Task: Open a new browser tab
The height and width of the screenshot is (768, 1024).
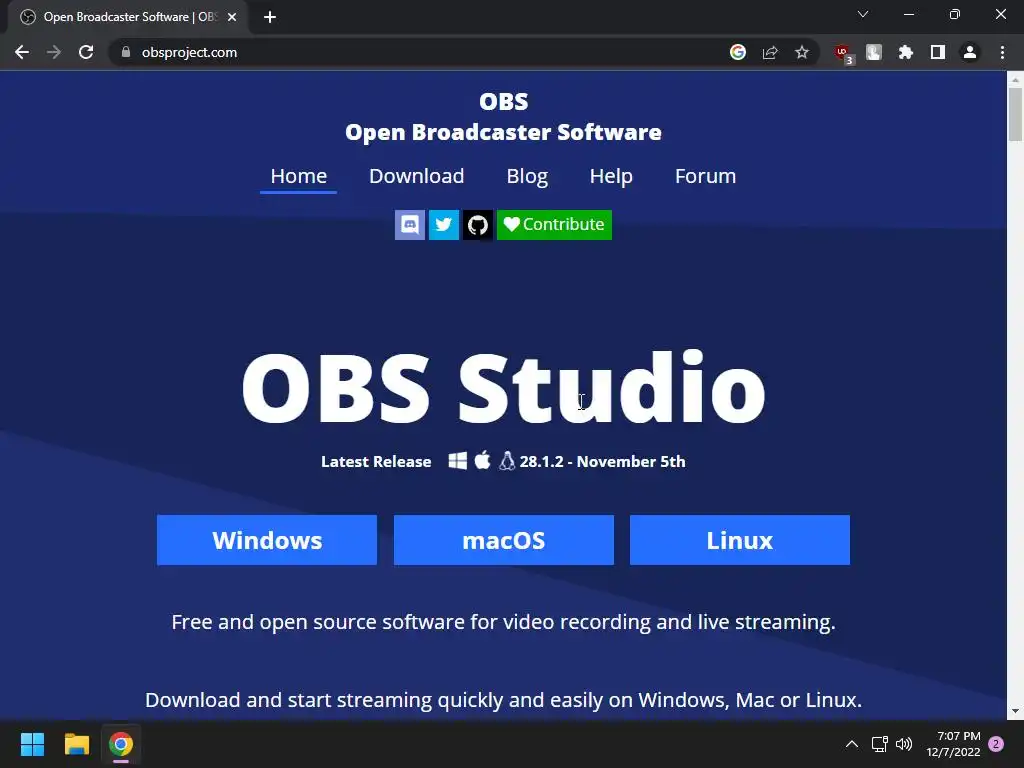Action: [270, 17]
